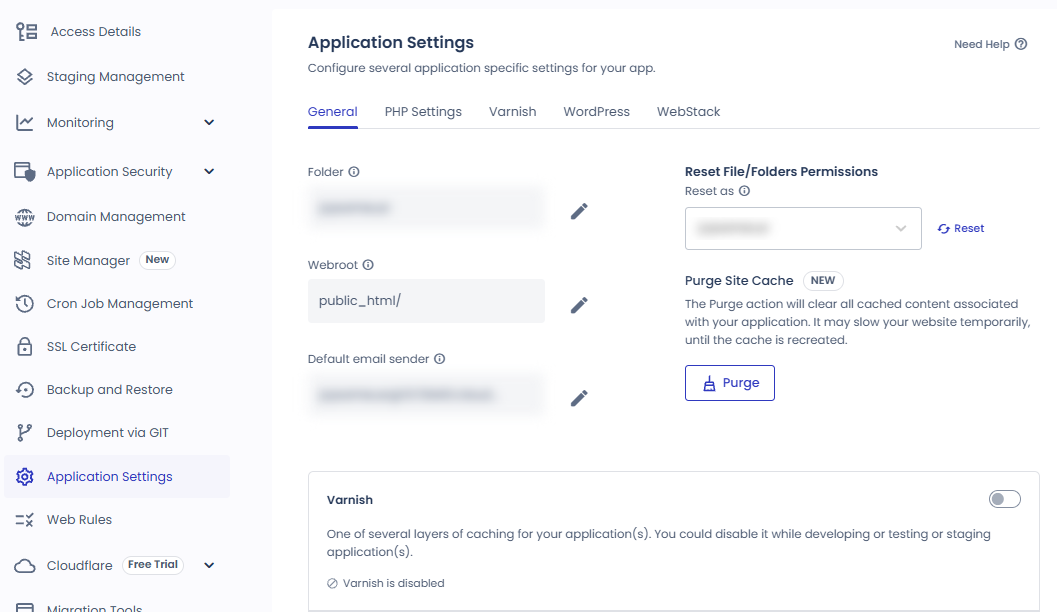Click the Staging Management layers icon
1057x612 pixels.
coord(25,77)
